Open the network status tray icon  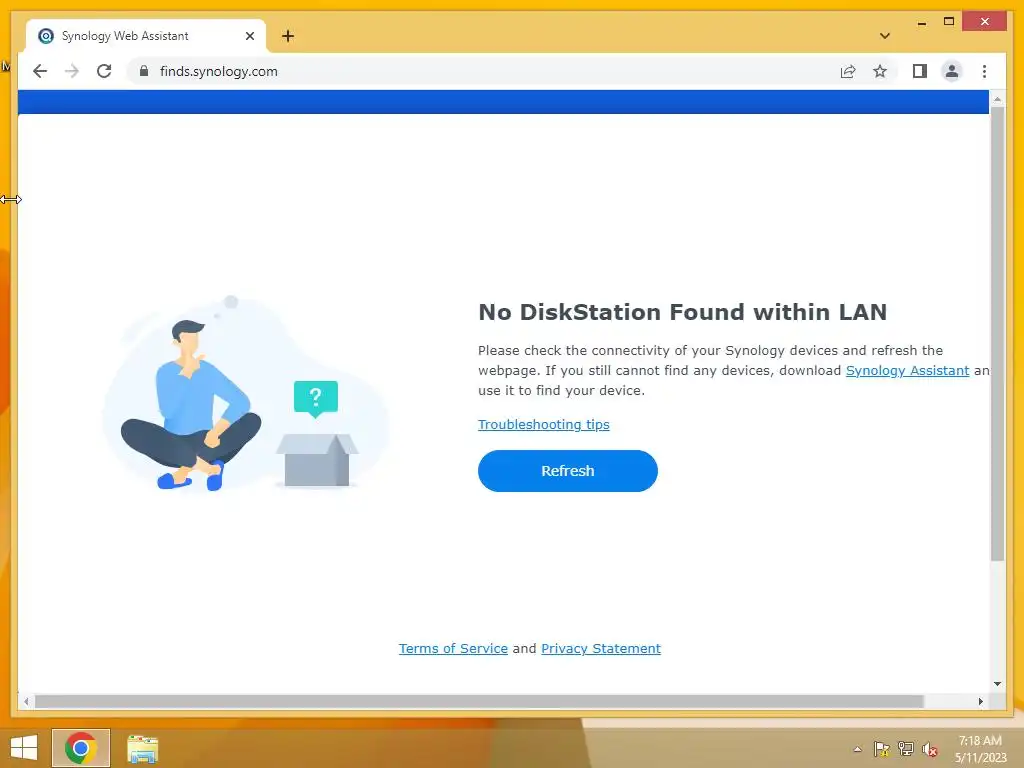[x=906, y=749]
